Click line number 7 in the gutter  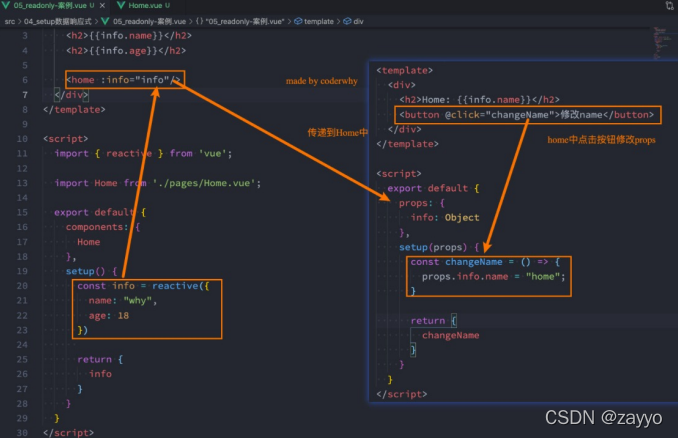click(x=25, y=94)
